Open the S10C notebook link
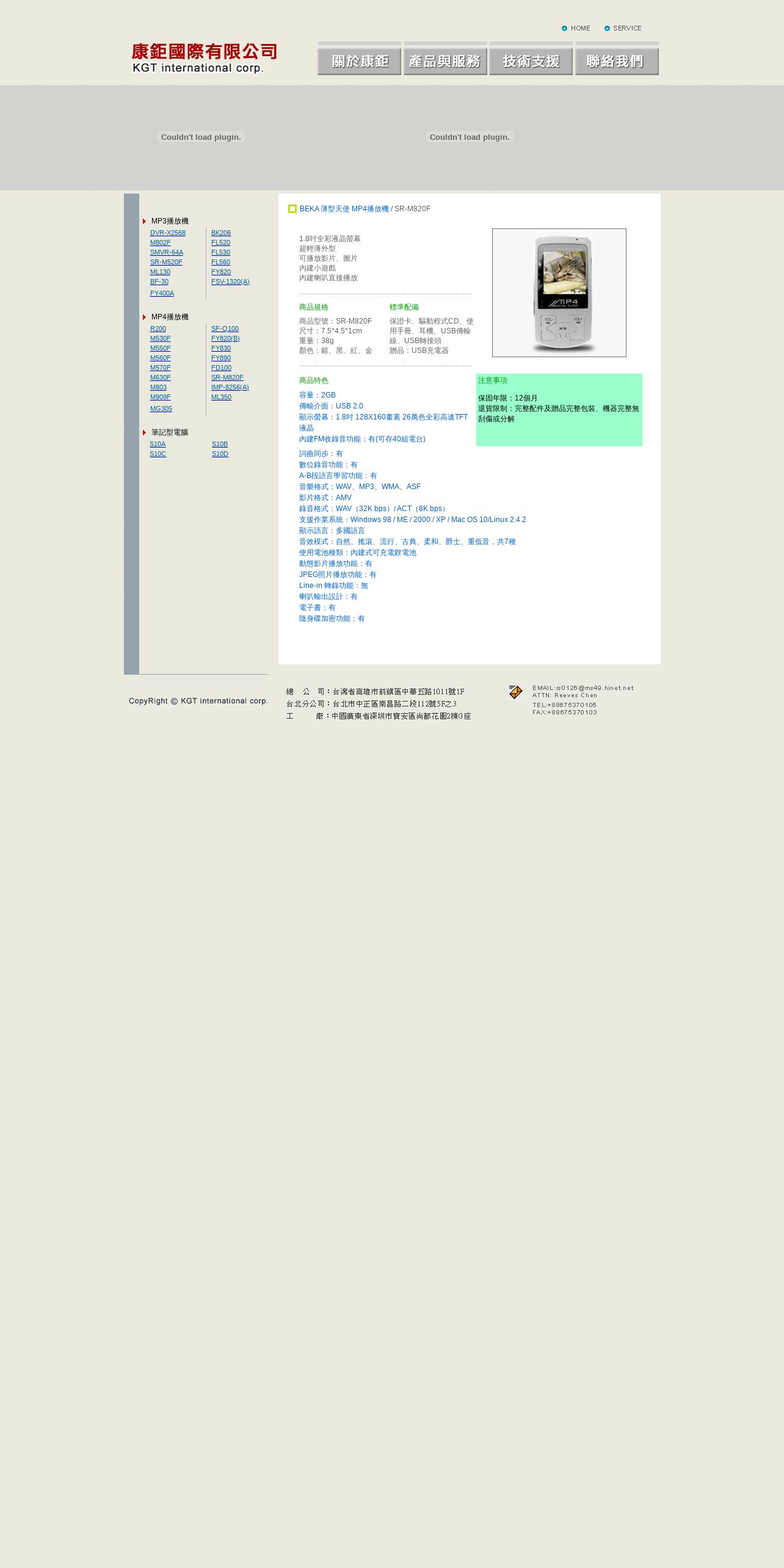This screenshot has height=1568, width=784. coord(158,454)
